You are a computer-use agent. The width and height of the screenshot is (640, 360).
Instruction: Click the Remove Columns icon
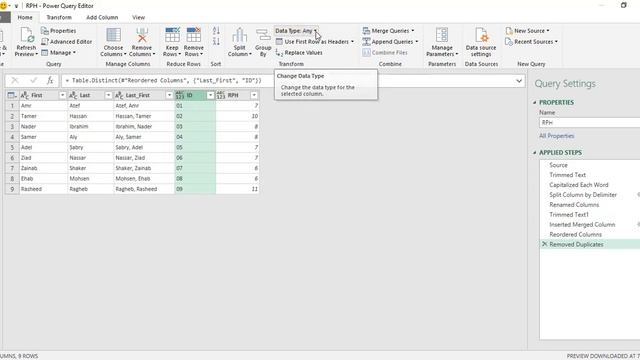tap(142, 35)
